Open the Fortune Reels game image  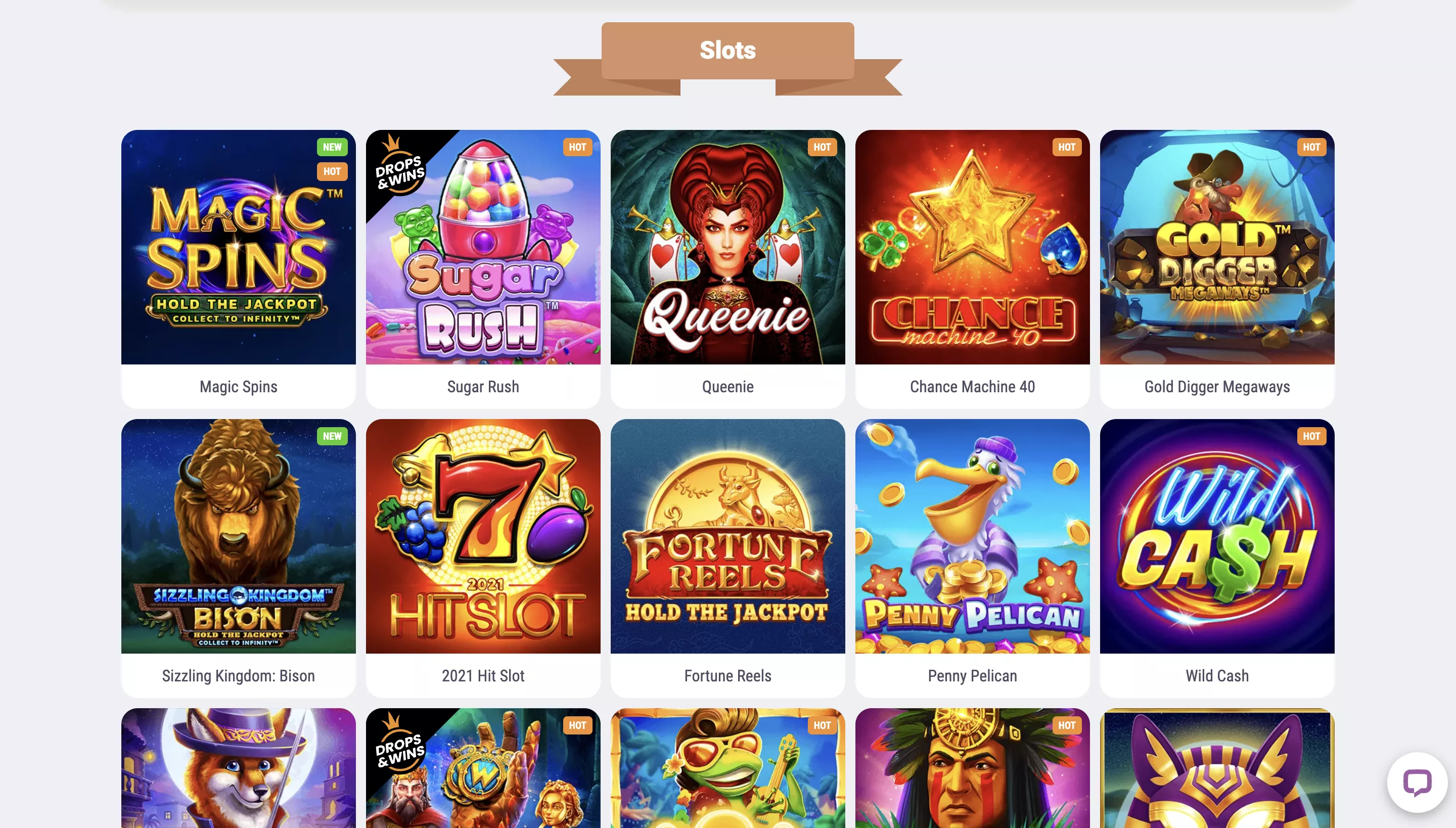727,536
